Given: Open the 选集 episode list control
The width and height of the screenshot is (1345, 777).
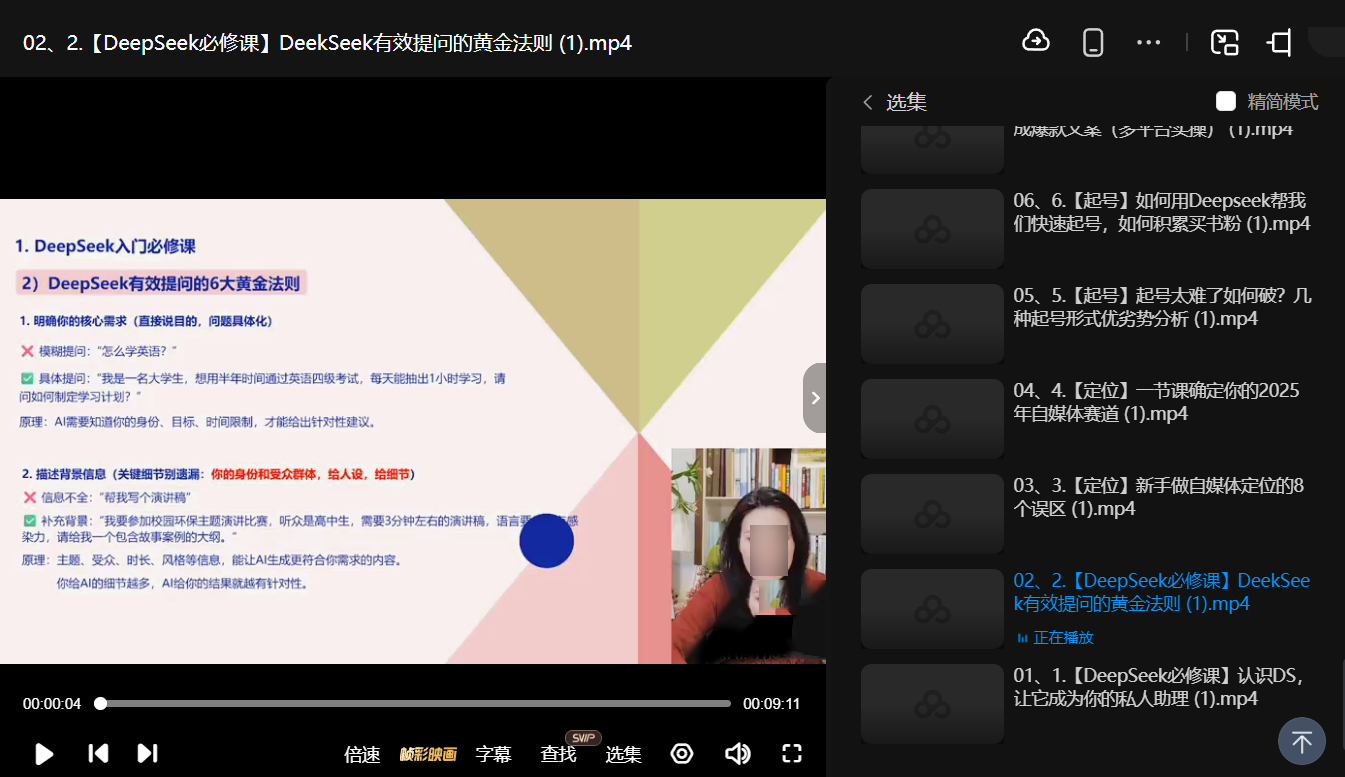Looking at the screenshot, I should coord(623,754).
